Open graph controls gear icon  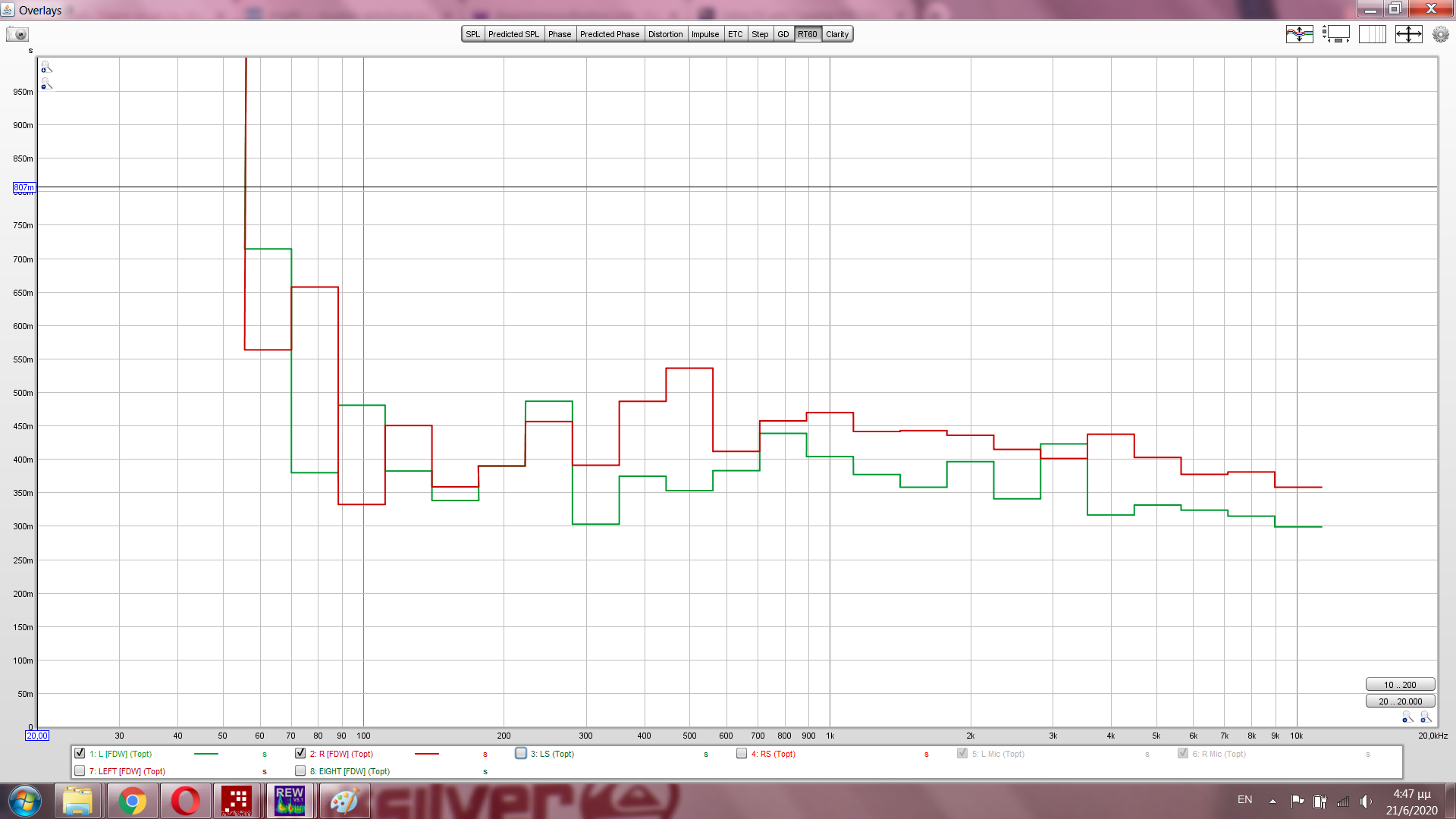pyautogui.click(x=1440, y=34)
